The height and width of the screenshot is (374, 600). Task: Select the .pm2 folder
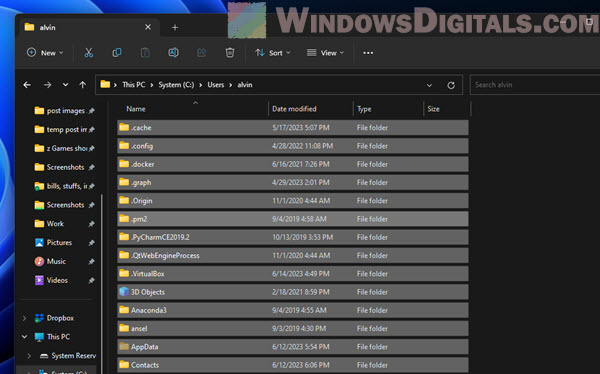coord(293,219)
